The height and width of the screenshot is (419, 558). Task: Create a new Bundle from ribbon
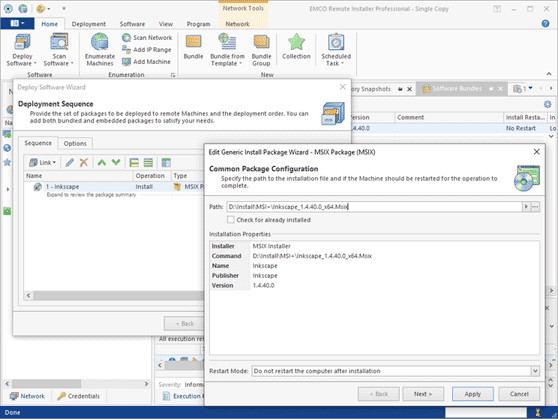coord(193,47)
